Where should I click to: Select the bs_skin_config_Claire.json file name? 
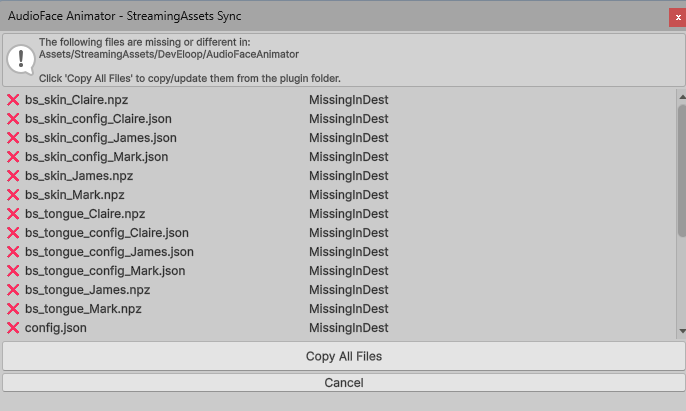98,119
